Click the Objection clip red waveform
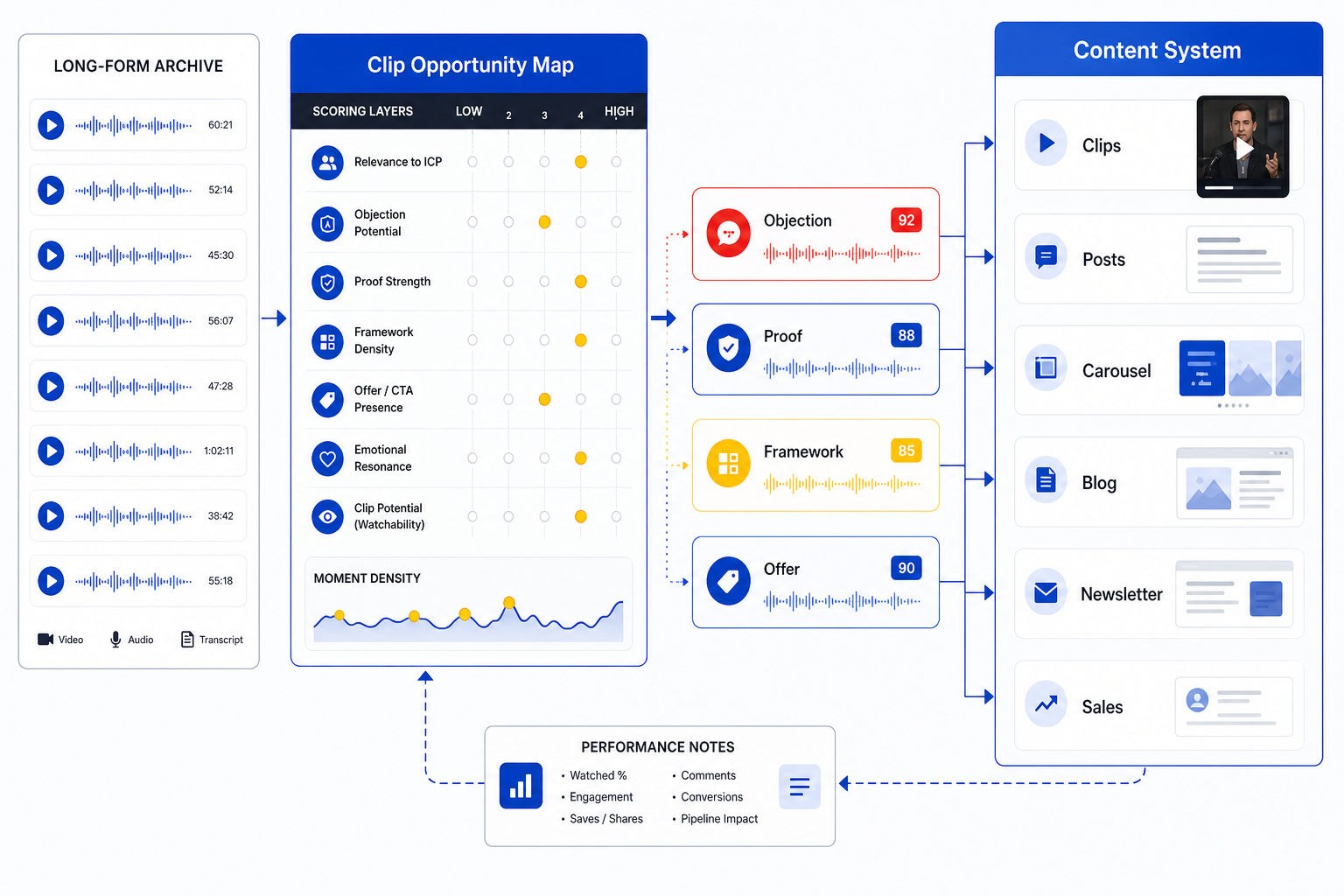 coord(842,254)
